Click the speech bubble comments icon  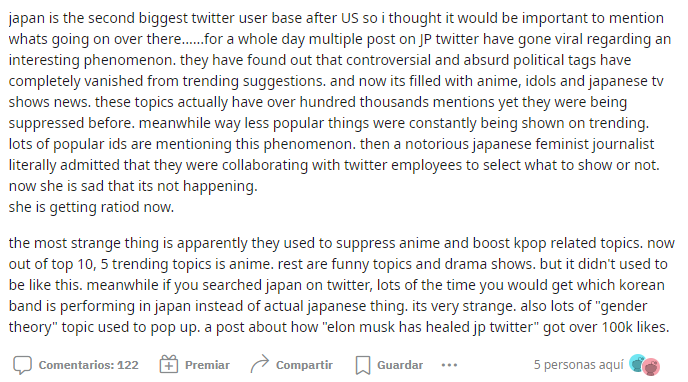[22, 365]
